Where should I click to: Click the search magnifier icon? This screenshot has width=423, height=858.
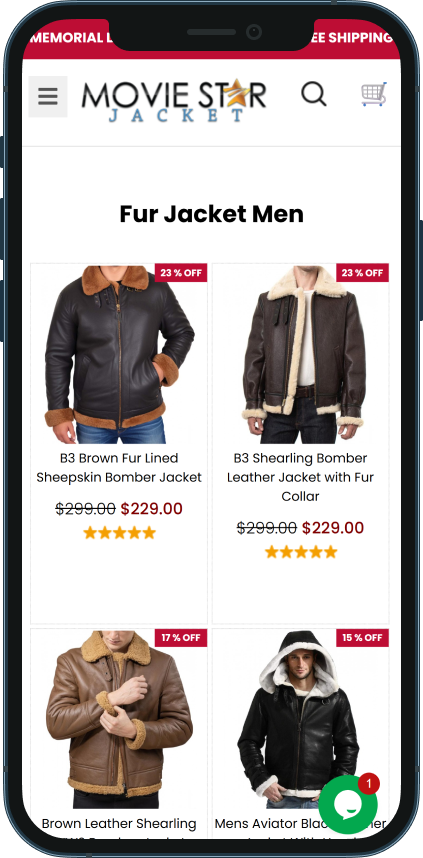tap(314, 94)
